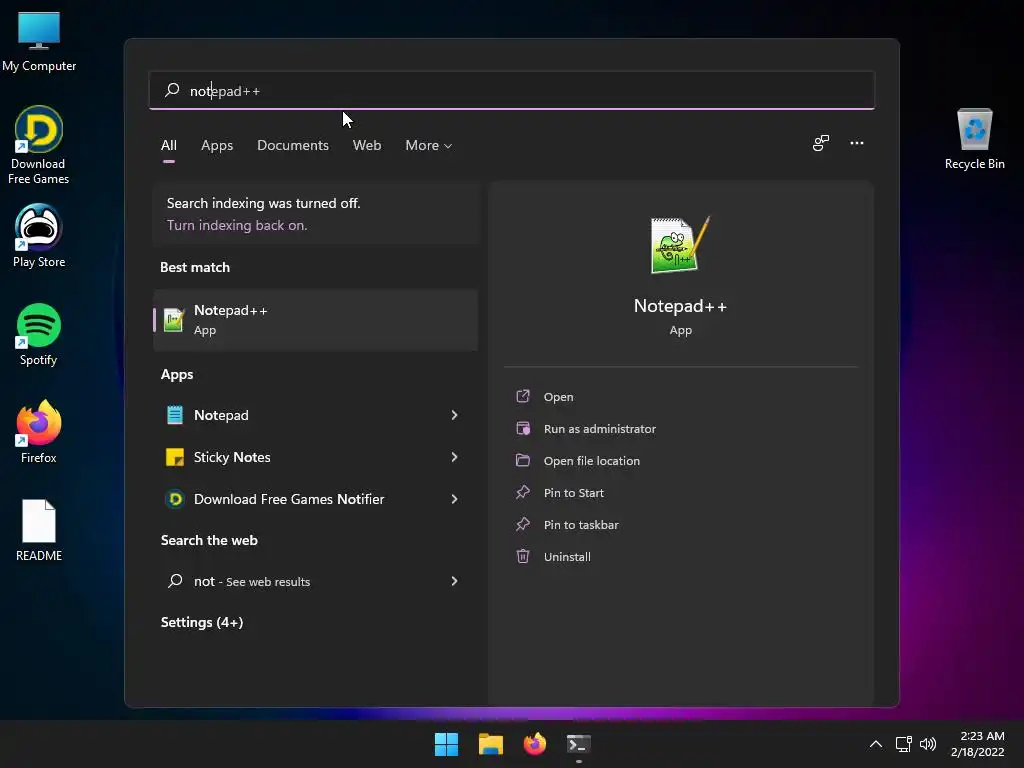Viewport: 1024px width, 768px height.
Task: Select Download Free Games Notifier result
Action: click(x=315, y=499)
